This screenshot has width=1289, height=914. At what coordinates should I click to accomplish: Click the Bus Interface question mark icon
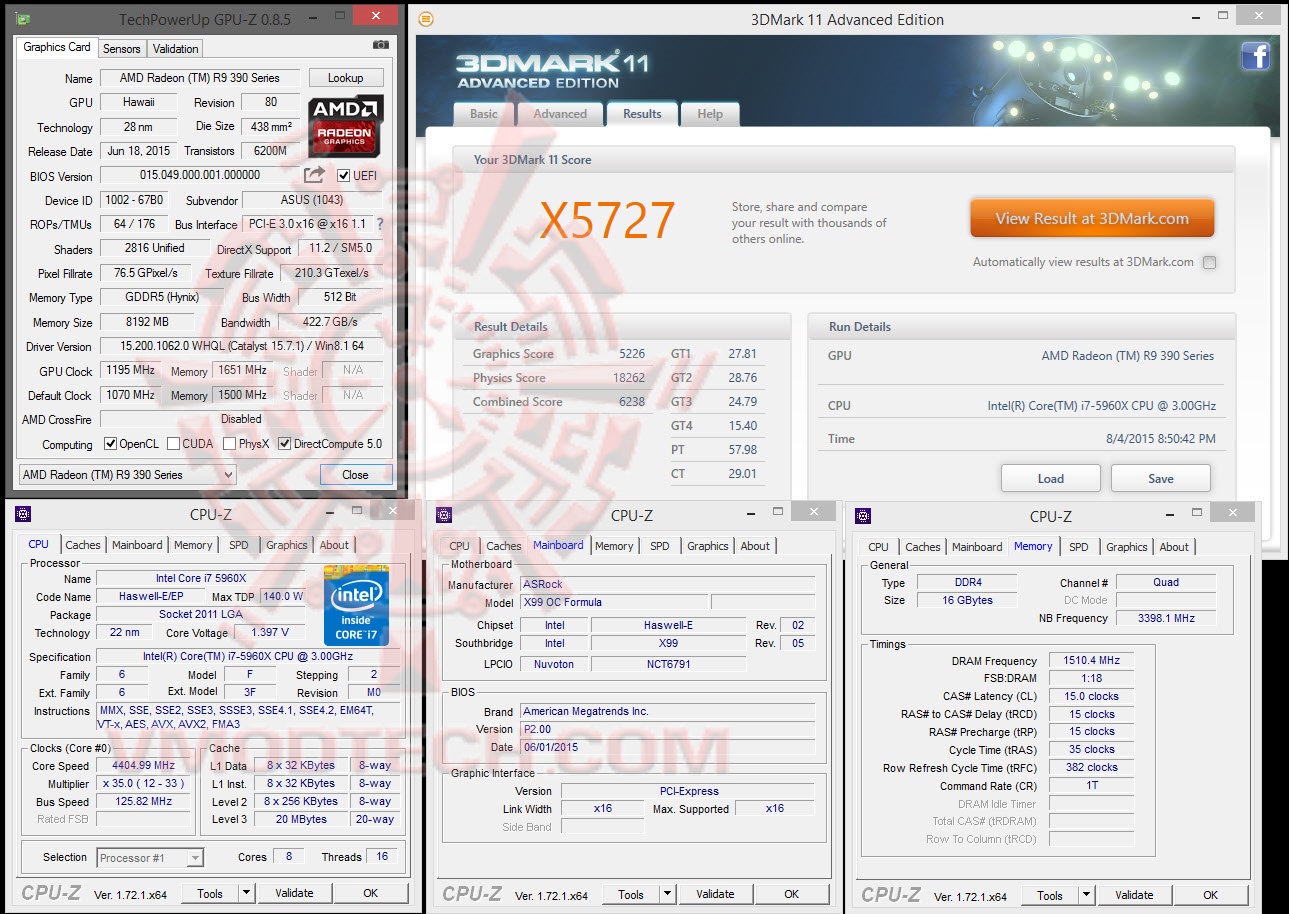[x=379, y=224]
